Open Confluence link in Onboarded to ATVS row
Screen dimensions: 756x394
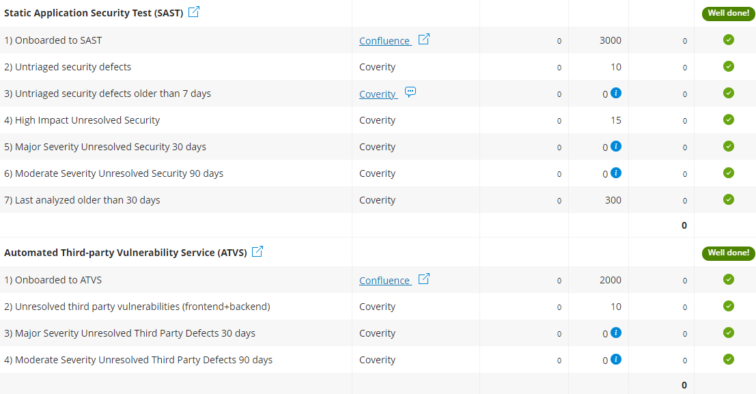point(385,280)
